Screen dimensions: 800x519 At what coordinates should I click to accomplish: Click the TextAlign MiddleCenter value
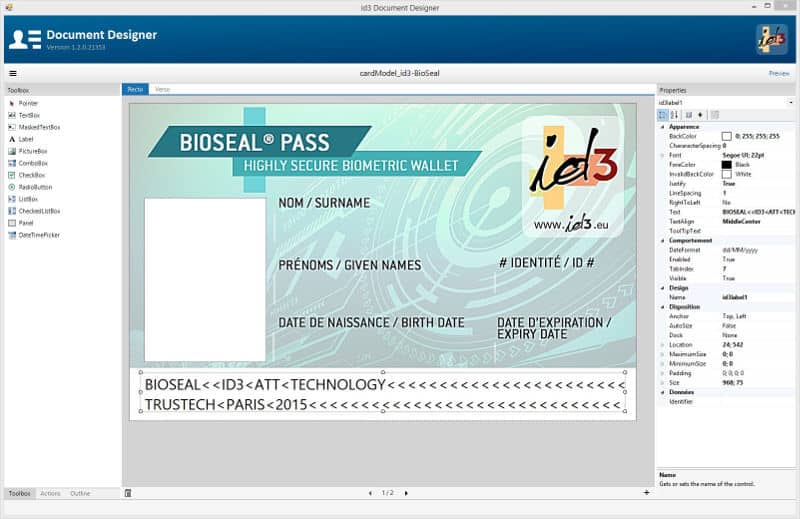(741, 221)
